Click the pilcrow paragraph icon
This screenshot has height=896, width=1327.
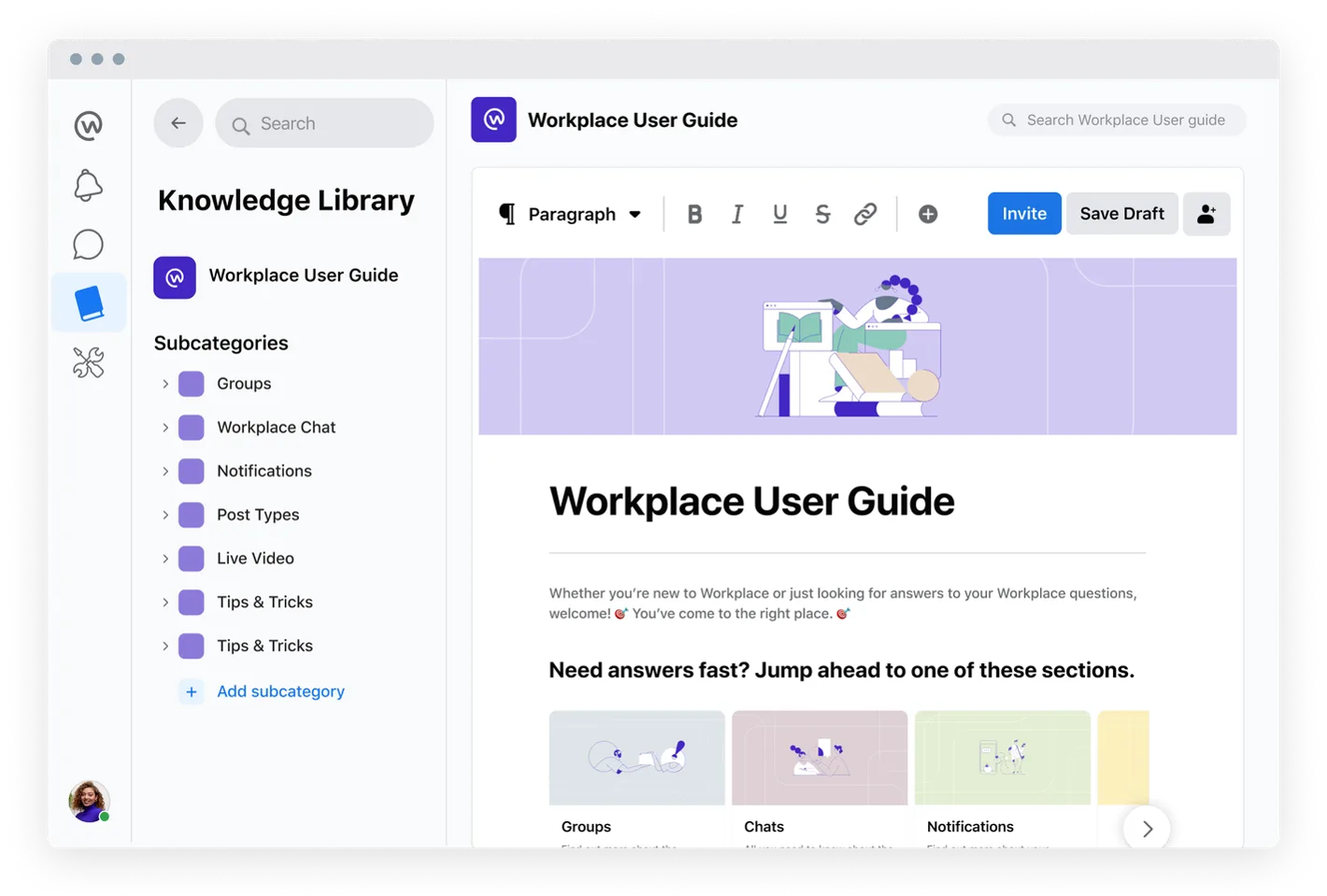pyautogui.click(x=507, y=214)
